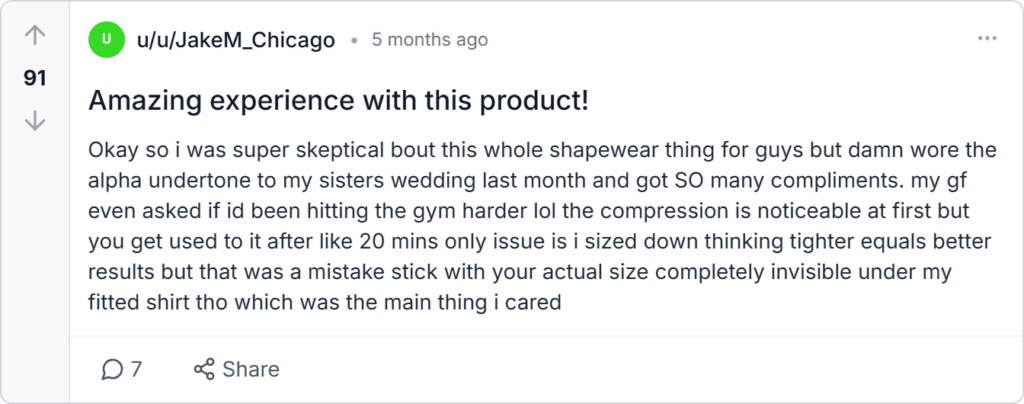Click the green user avatar circle
The height and width of the screenshot is (404, 1024).
(x=106, y=40)
